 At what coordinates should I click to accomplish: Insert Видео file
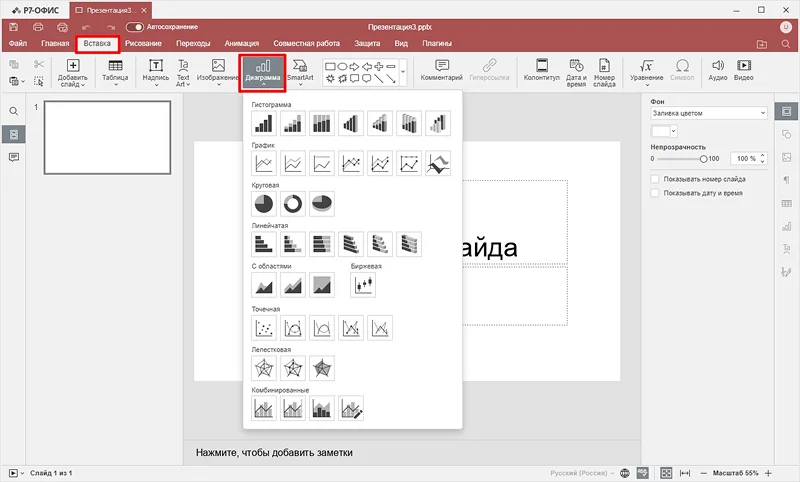pyautogui.click(x=743, y=70)
